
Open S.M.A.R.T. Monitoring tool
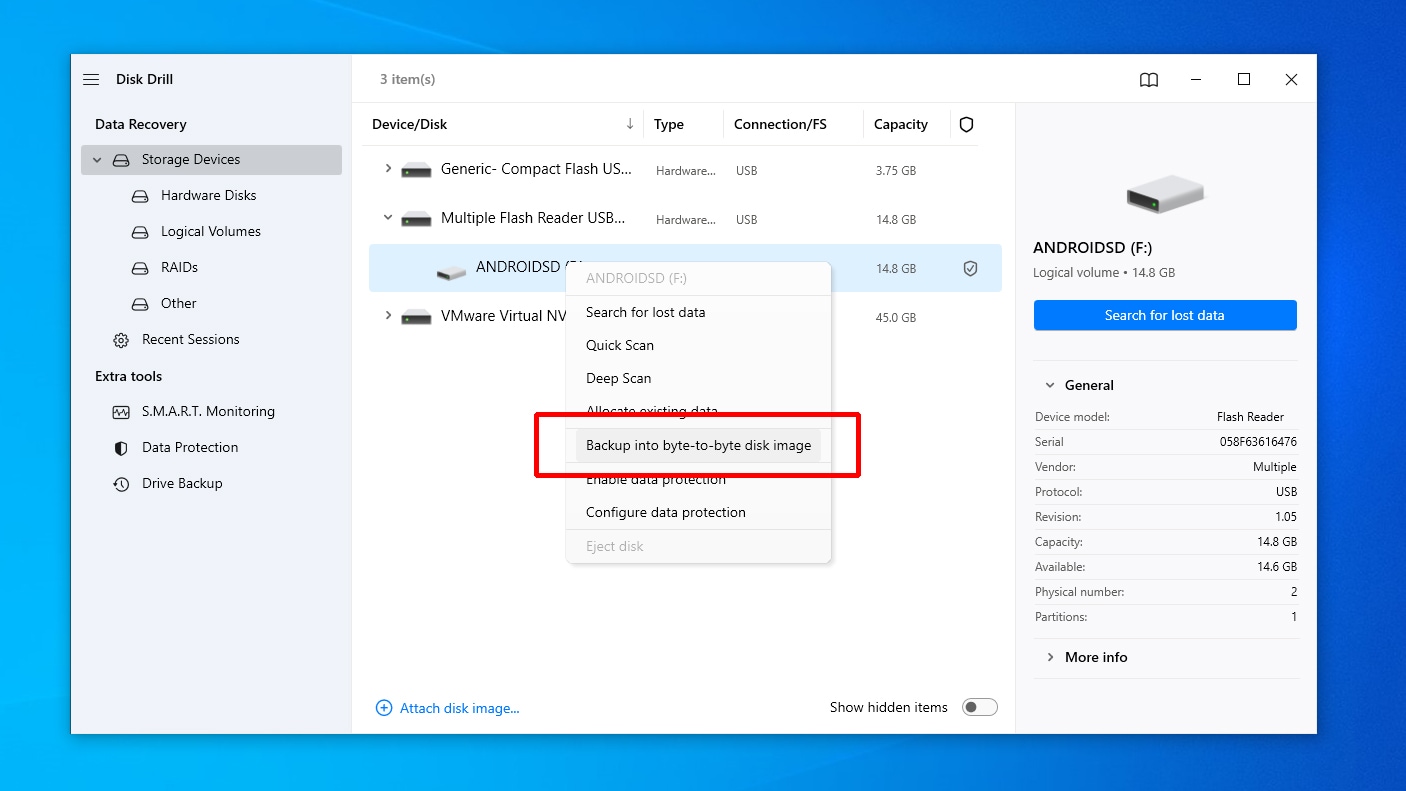click(x=208, y=412)
